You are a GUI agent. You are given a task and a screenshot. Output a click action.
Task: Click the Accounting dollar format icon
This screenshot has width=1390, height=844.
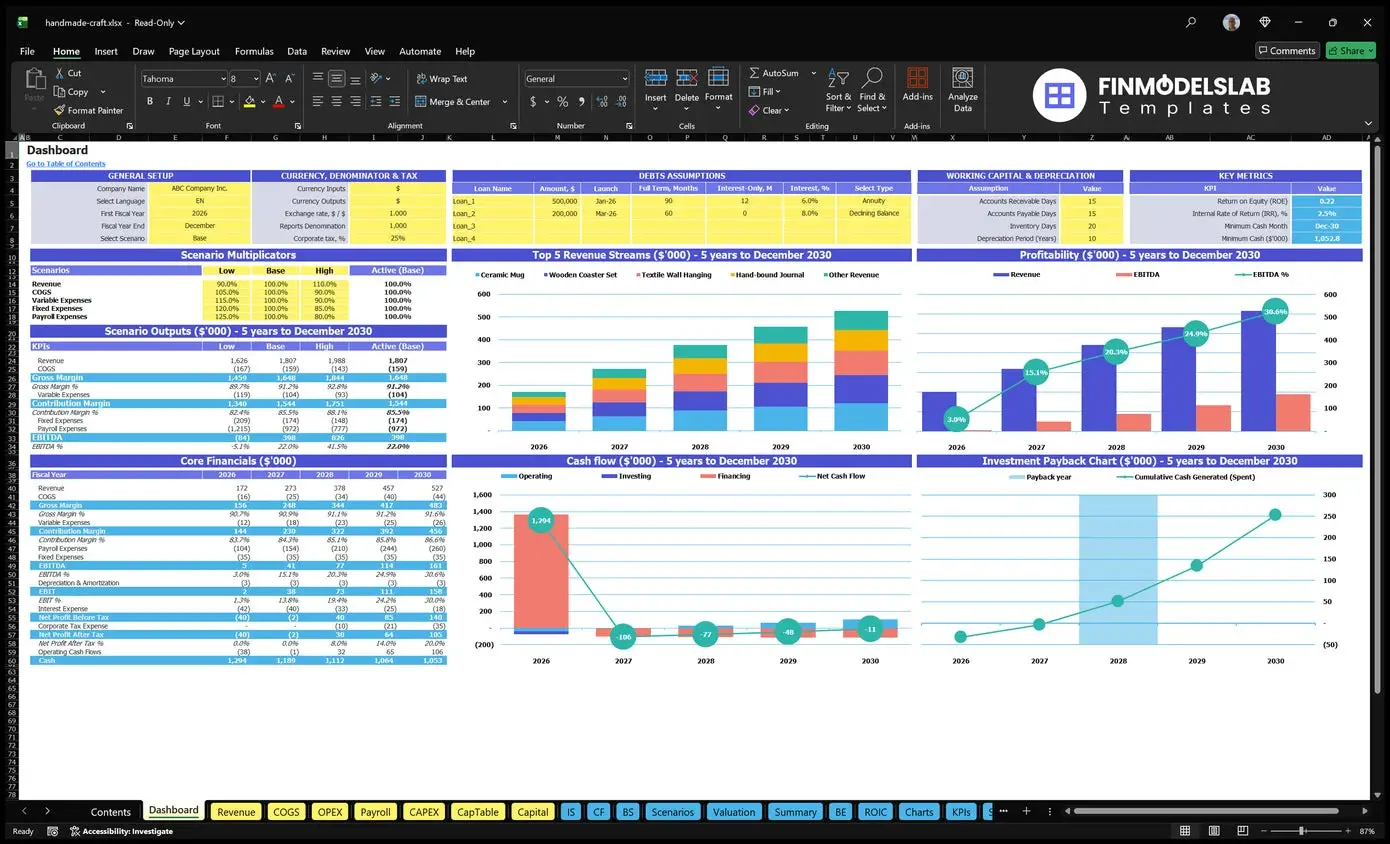coord(533,101)
